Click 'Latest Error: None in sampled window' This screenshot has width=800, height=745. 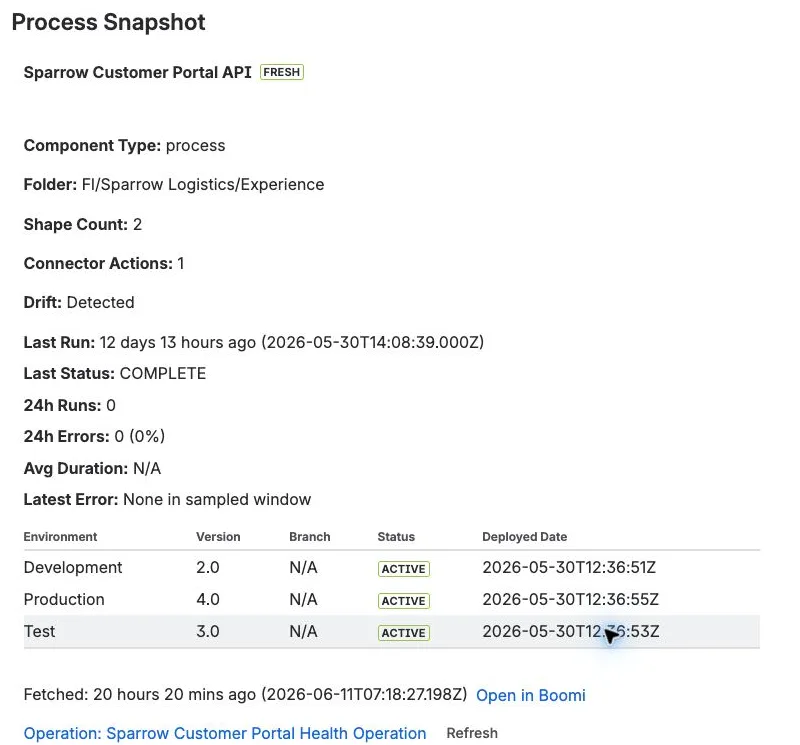(x=167, y=500)
